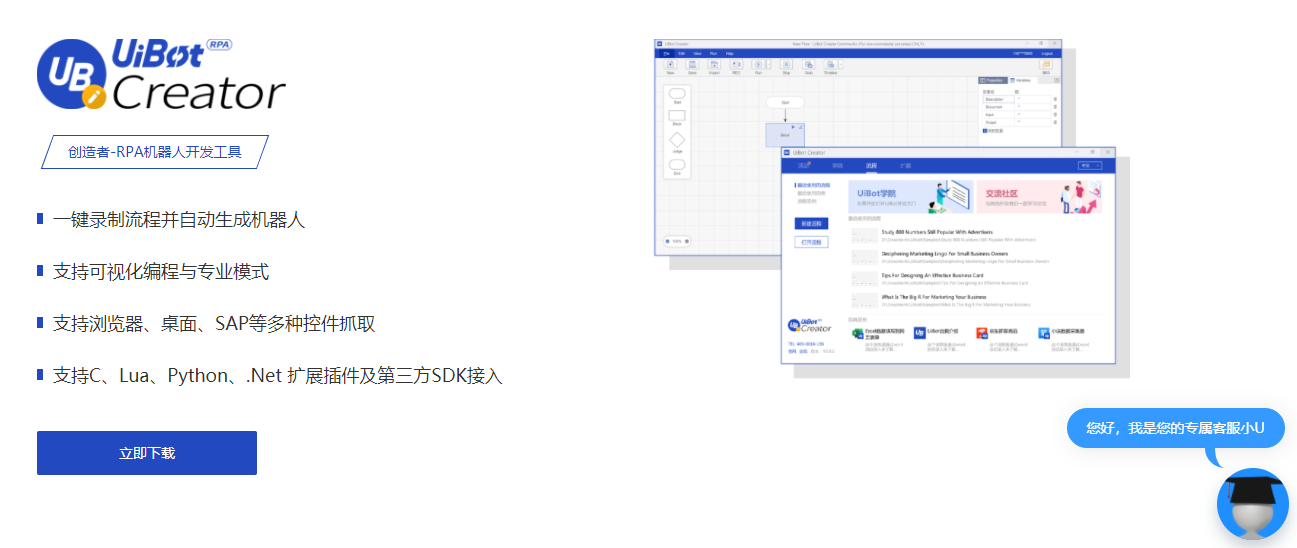Click the New toolbar icon in the flow editor window
This screenshot has width=1297, height=548.
click(670, 65)
